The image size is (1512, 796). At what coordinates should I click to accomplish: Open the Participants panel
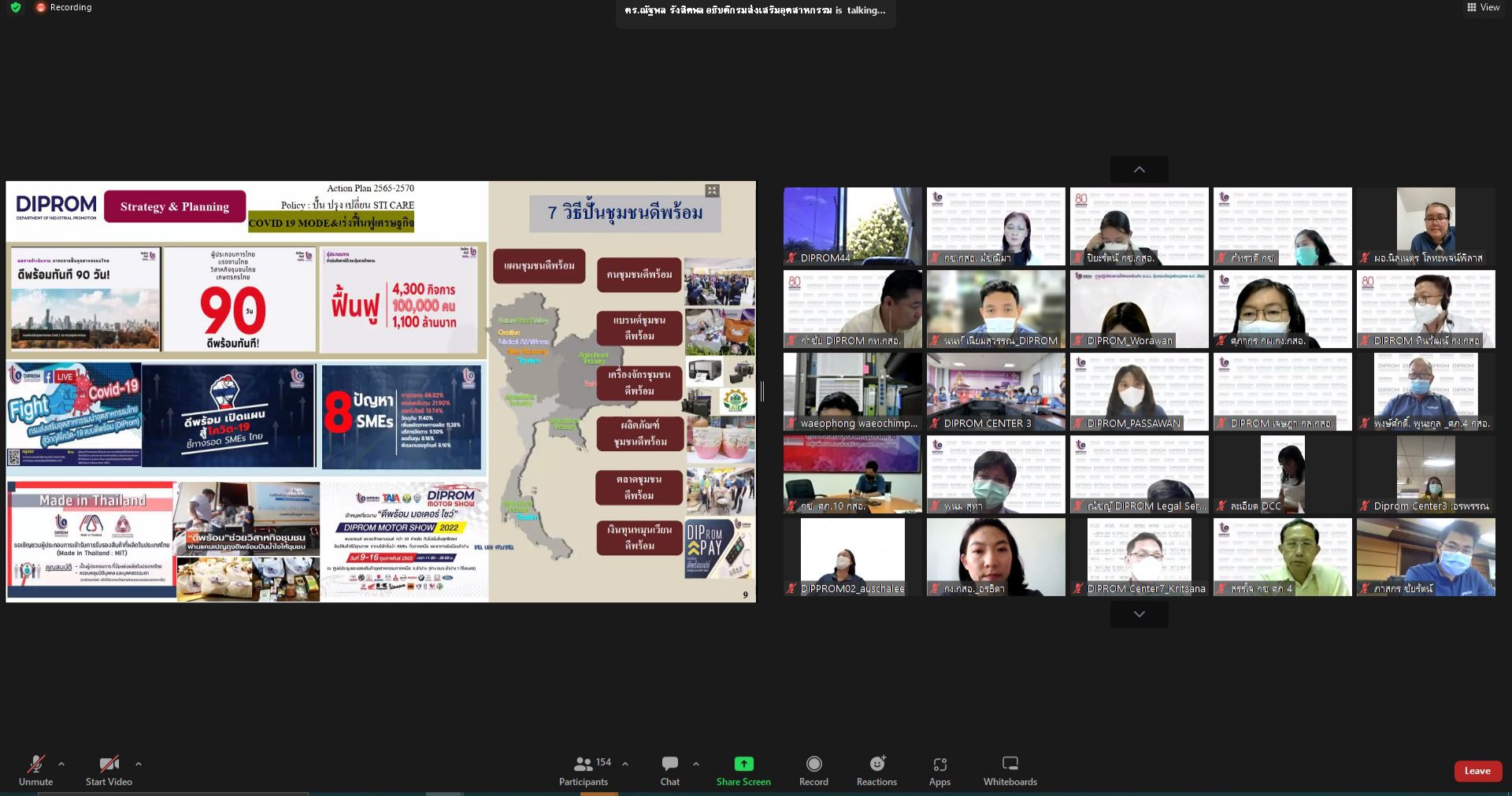[x=584, y=771]
